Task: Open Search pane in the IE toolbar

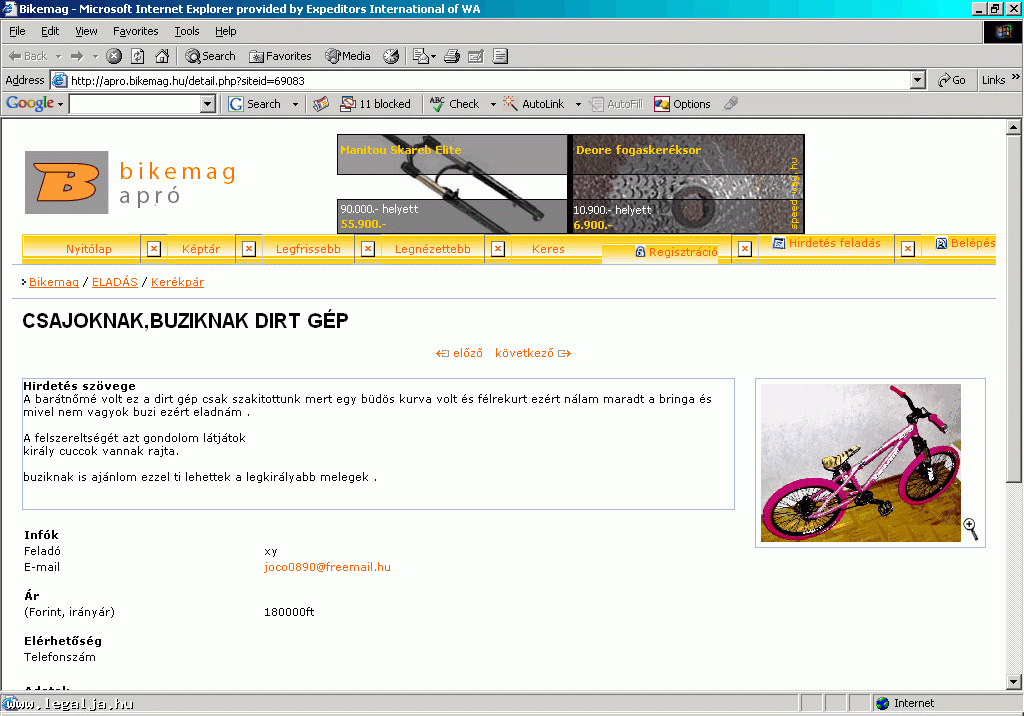Action: pyautogui.click(x=210, y=56)
